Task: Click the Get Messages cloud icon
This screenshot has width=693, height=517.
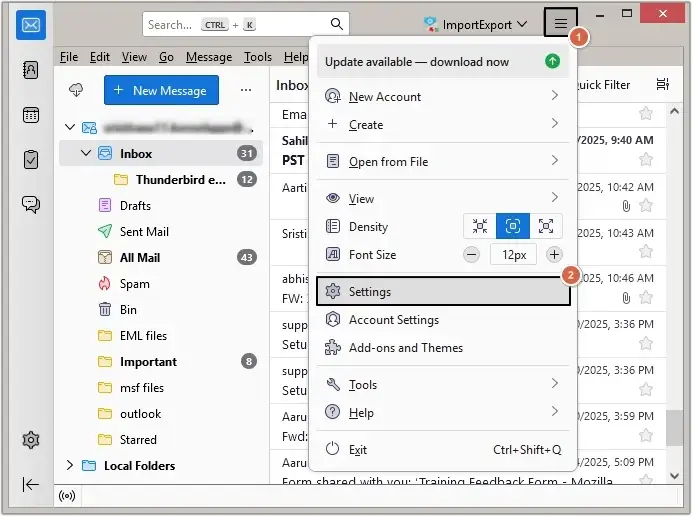Action: click(x=76, y=90)
